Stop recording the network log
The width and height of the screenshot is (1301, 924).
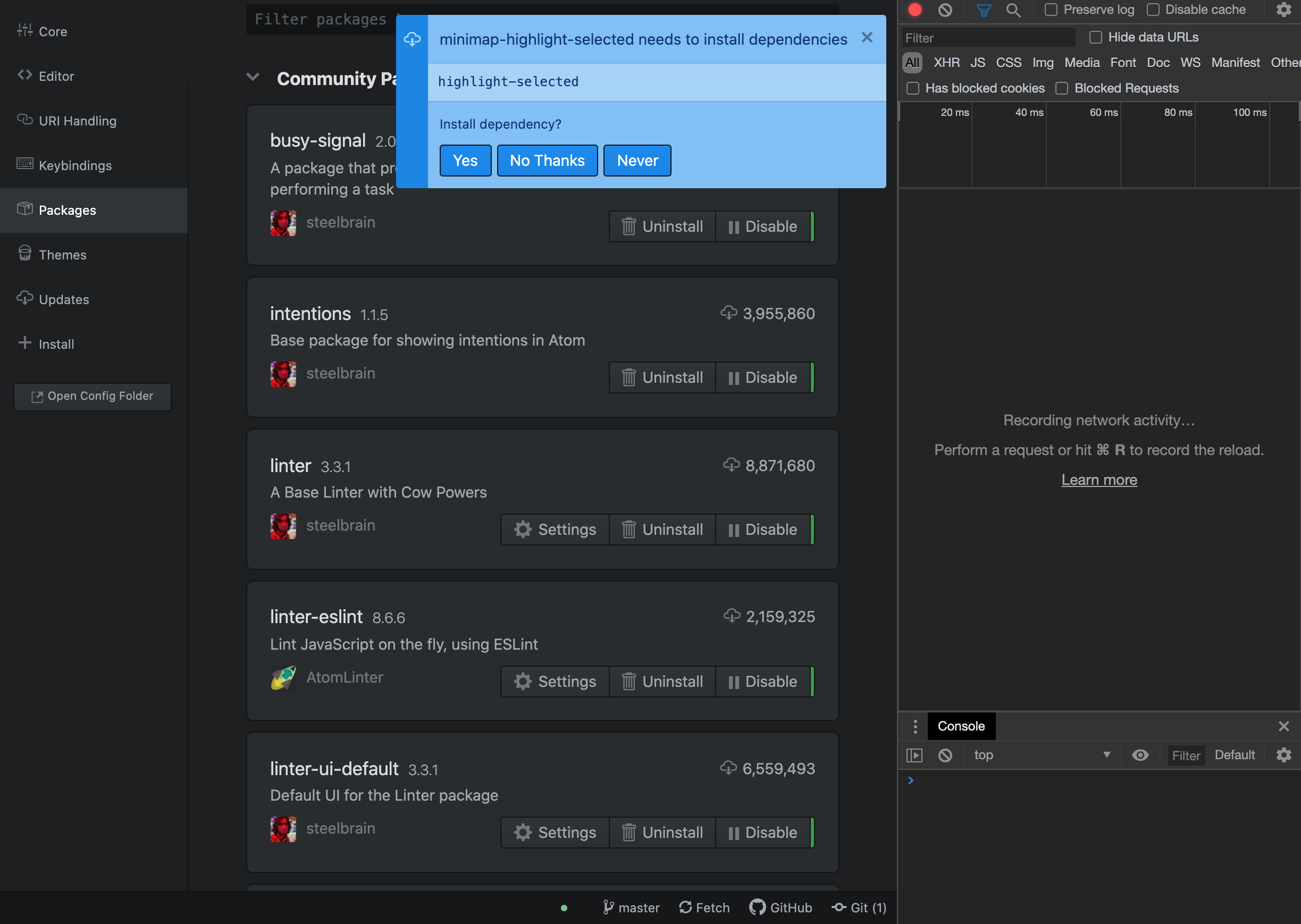click(916, 10)
